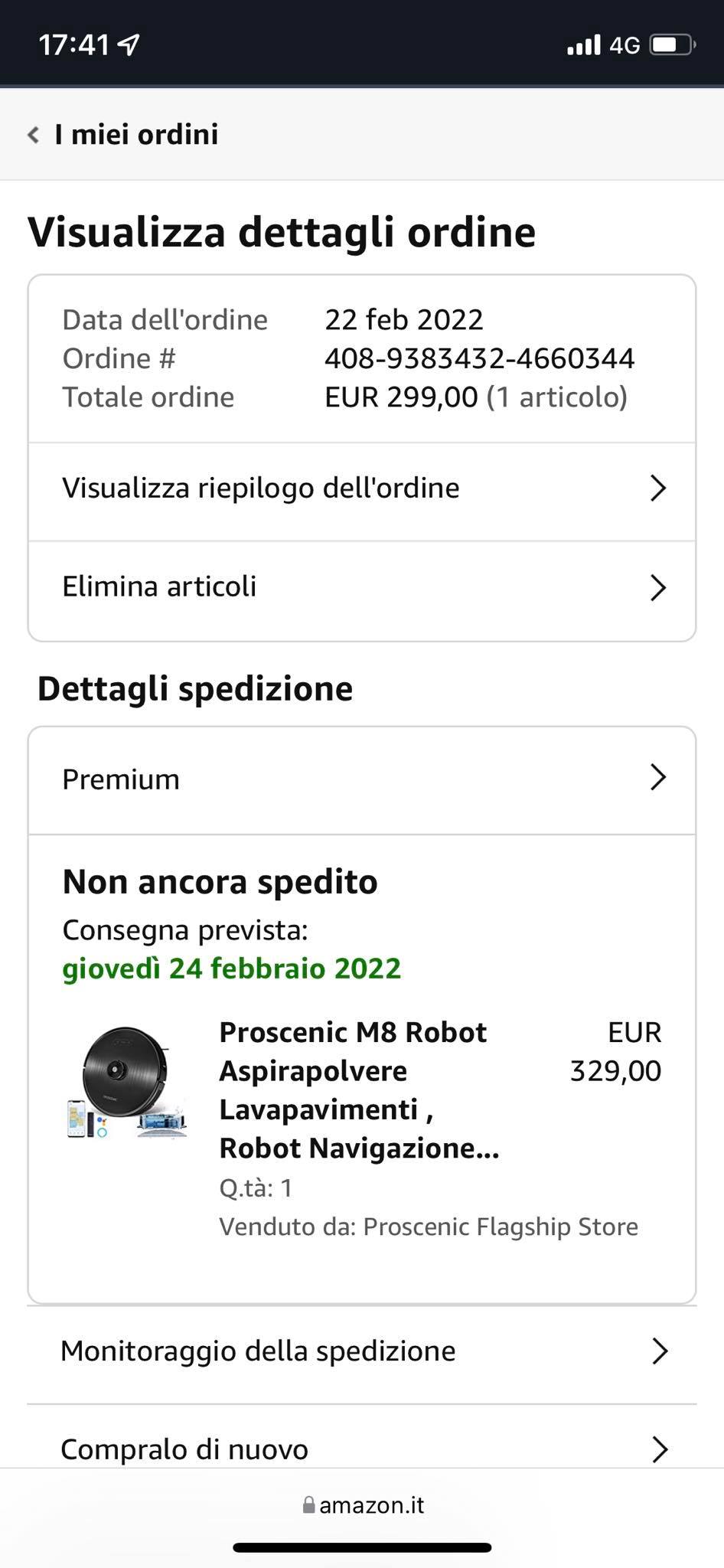The height and width of the screenshot is (1568, 724).
Task: Tap the Compralo di nuovo chevron
Action: tap(659, 1449)
